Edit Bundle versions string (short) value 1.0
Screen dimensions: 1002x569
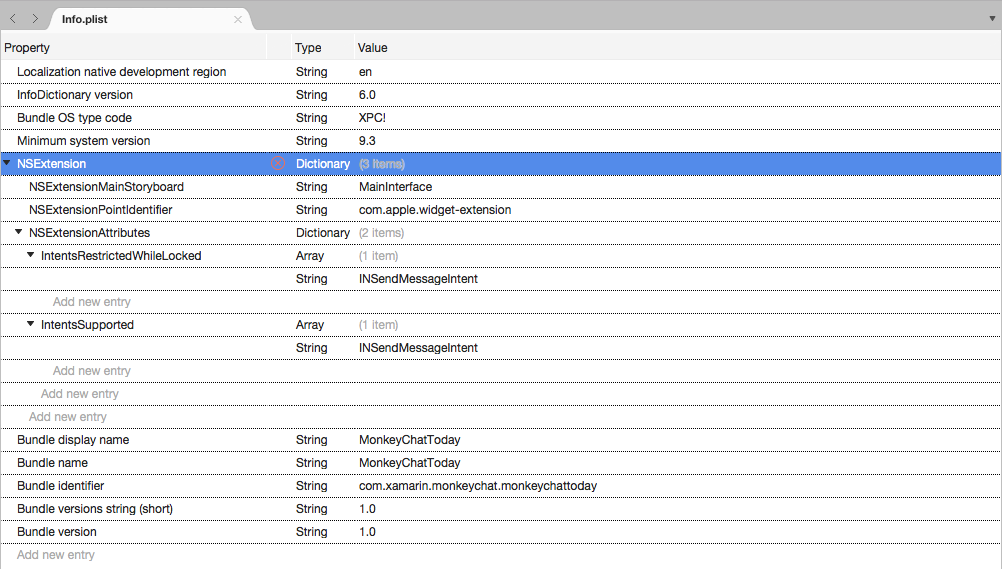pos(367,509)
